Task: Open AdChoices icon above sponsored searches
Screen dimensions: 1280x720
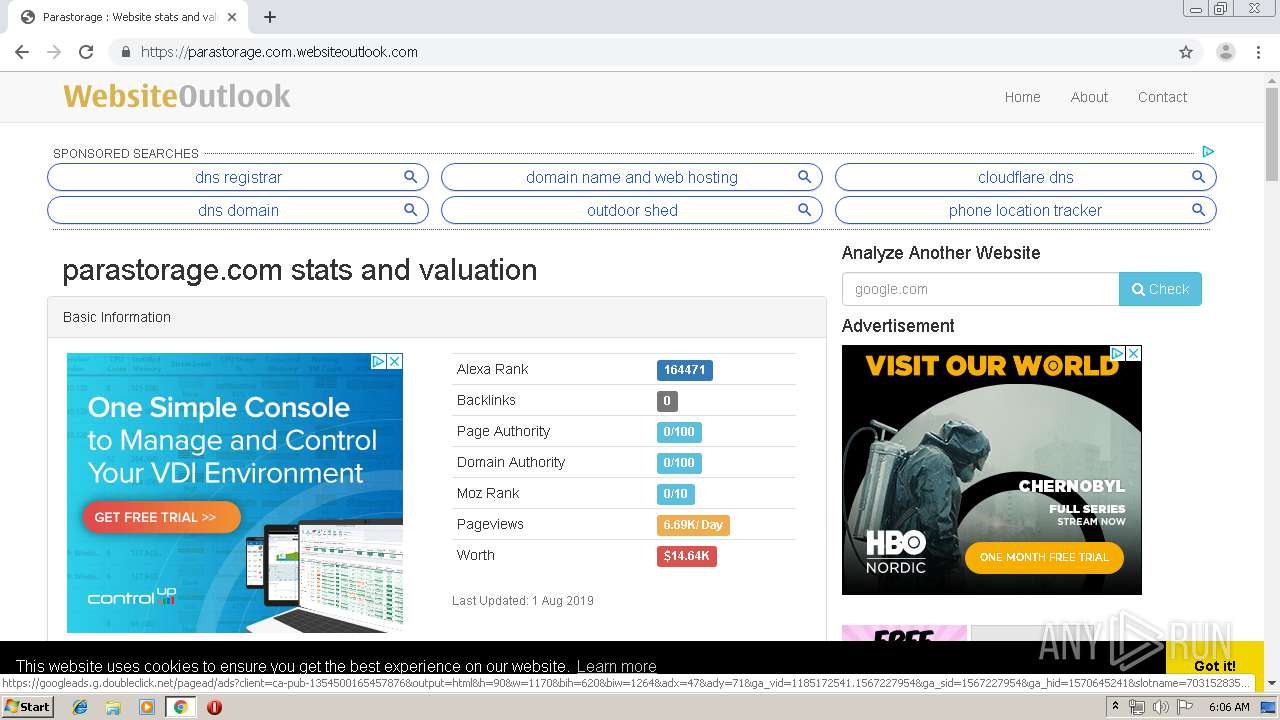Action: pyautogui.click(x=1208, y=152)
